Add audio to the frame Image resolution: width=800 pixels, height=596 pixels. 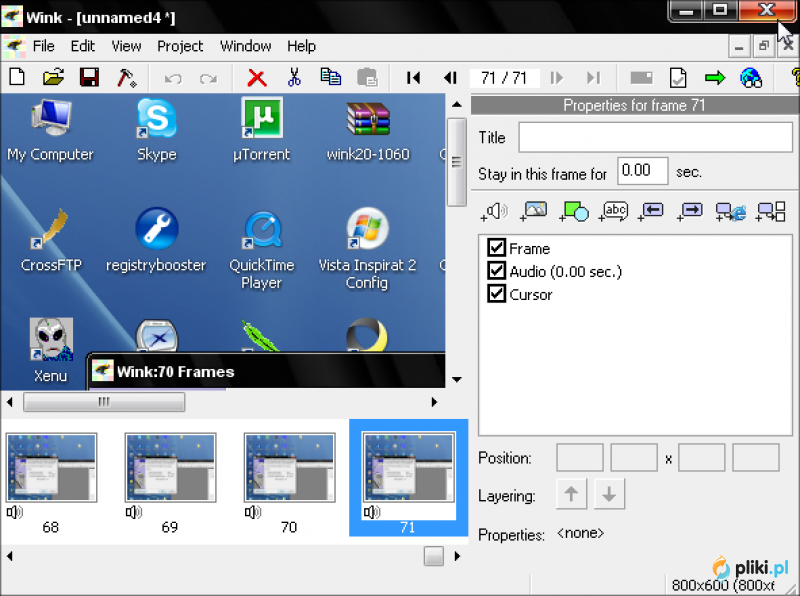coord(494,211)
